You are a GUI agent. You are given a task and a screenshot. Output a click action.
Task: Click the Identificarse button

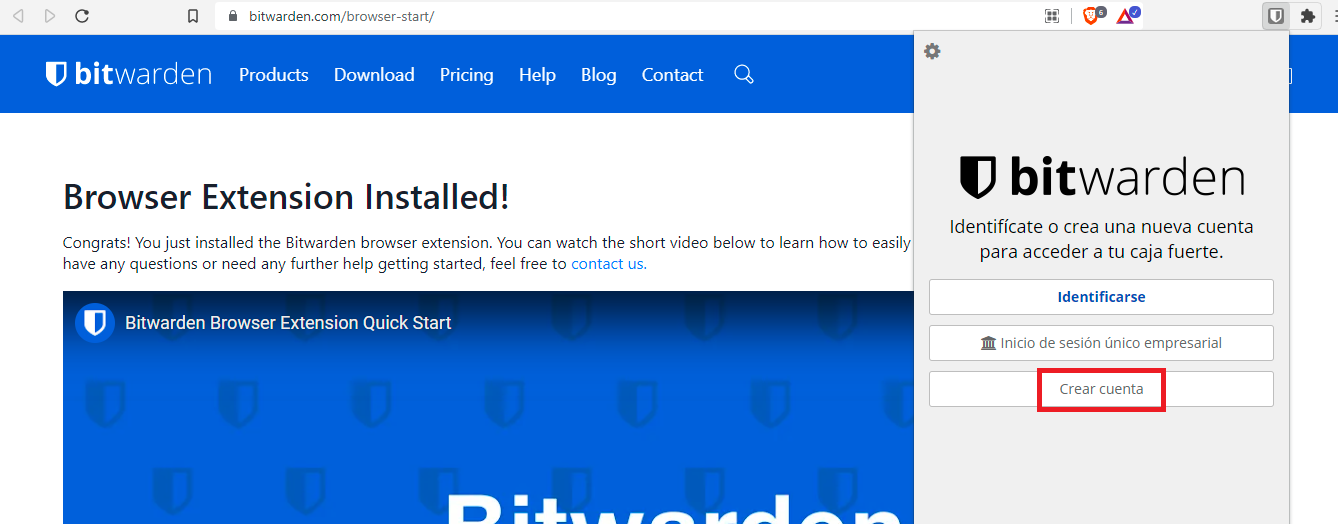point(1101,297)
